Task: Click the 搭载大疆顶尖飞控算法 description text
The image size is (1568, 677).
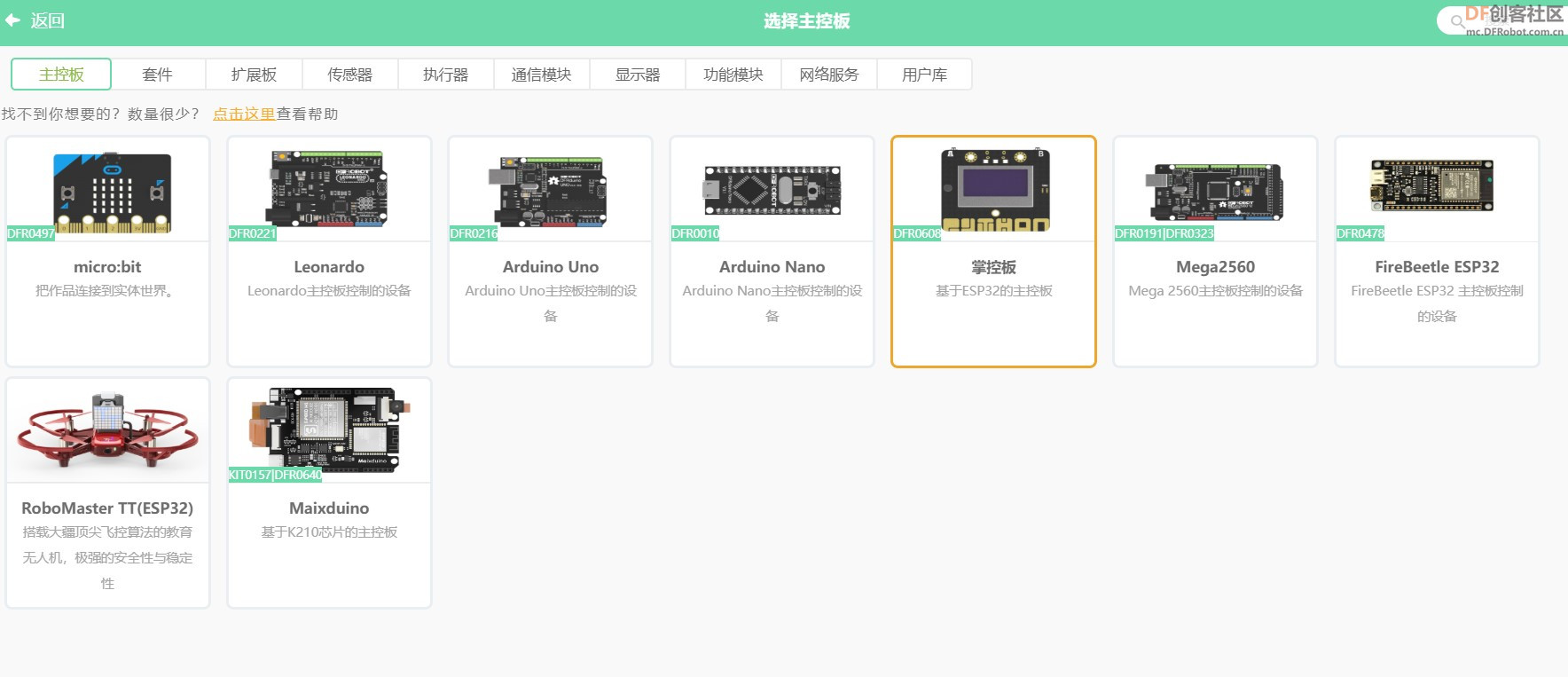Action: (107, 557)
